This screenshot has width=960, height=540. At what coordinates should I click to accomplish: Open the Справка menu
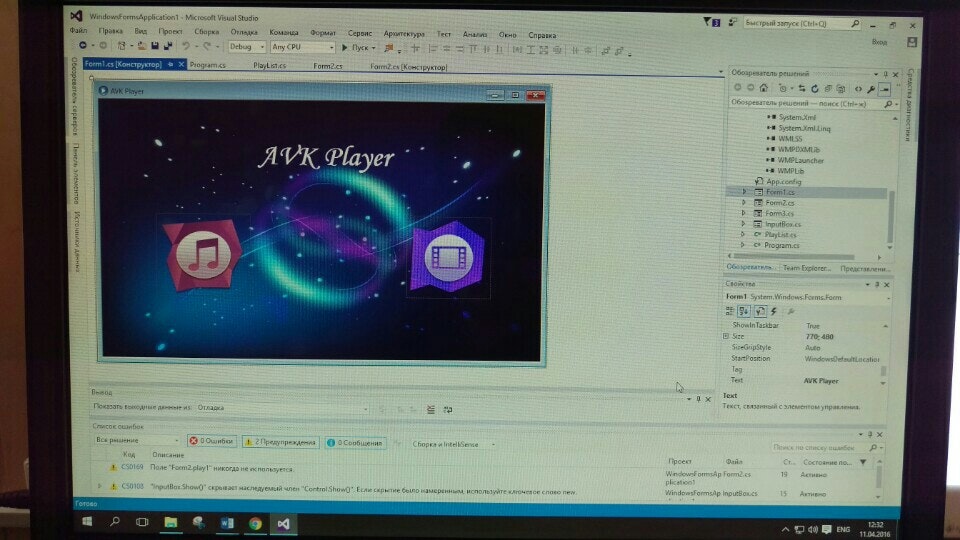[x=542, y=35]
